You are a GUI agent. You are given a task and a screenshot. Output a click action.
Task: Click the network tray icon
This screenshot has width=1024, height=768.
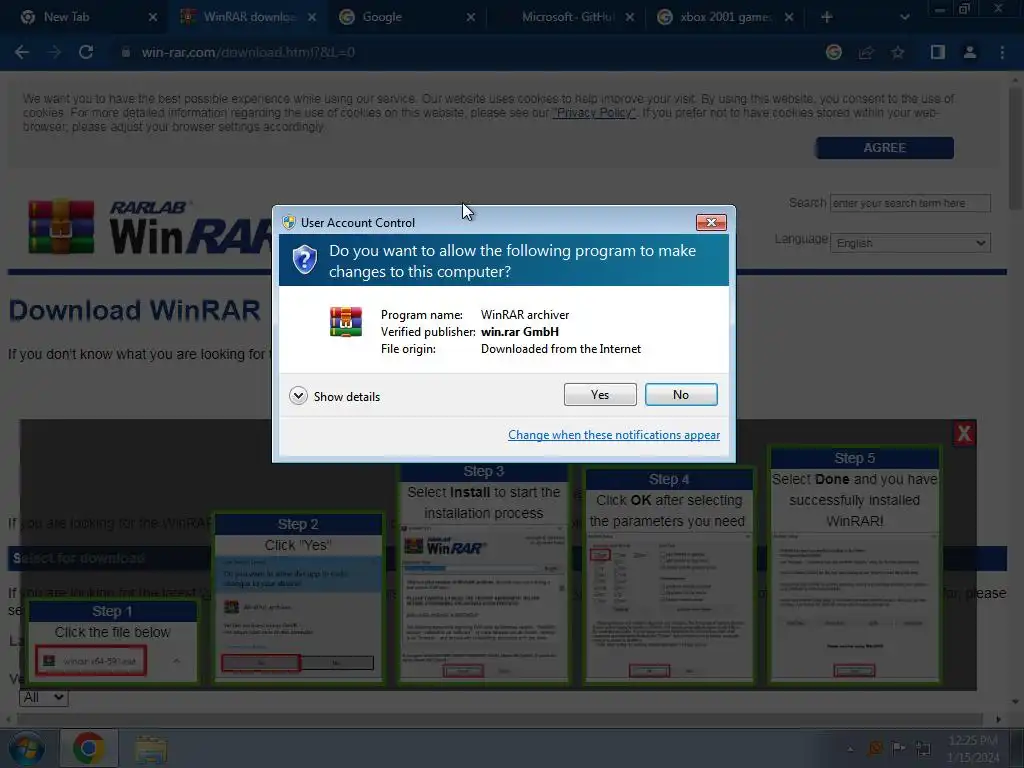pos(923,748)
